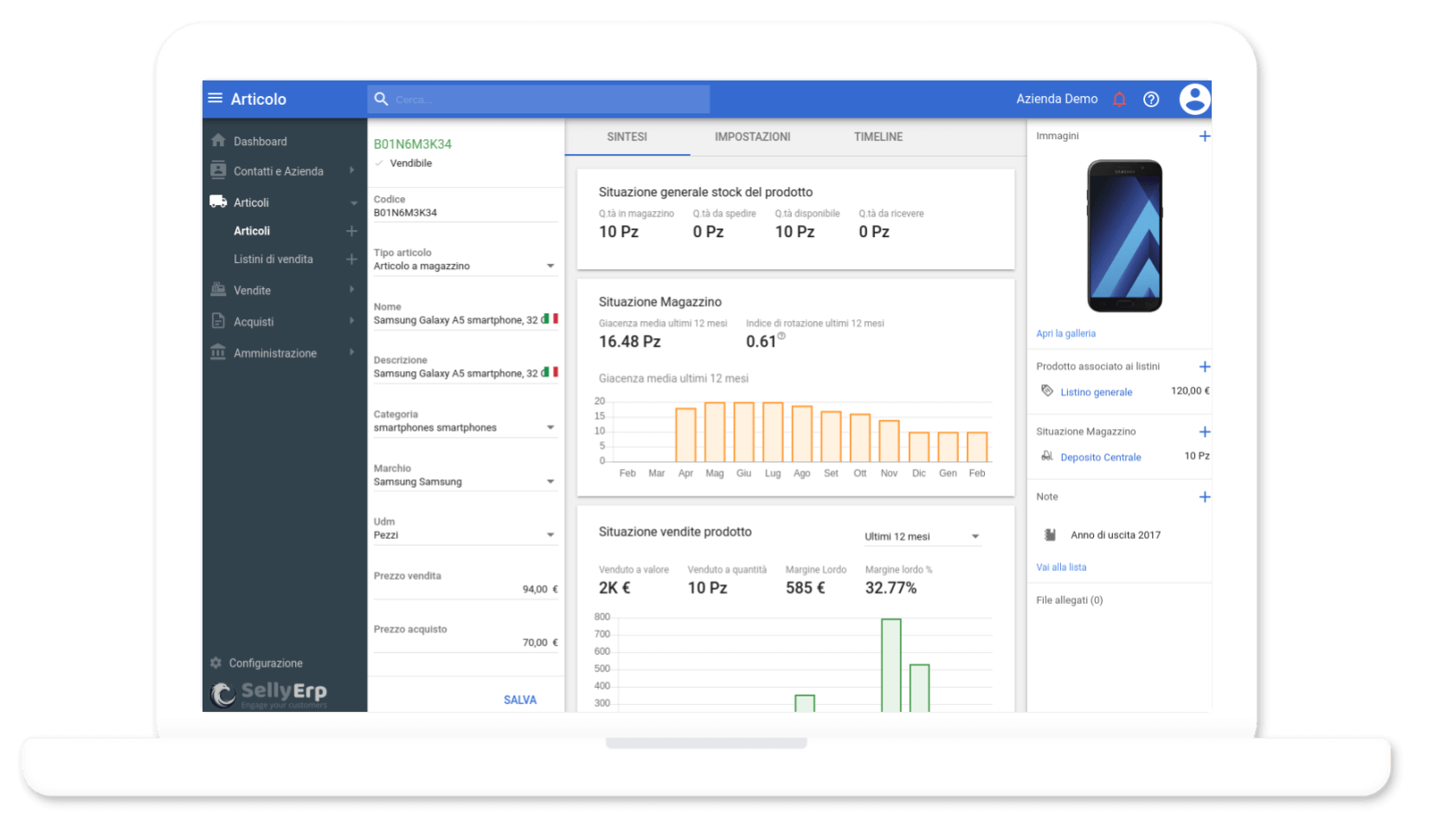Click the Samsung phone image thumbnail

[1124, 235]
